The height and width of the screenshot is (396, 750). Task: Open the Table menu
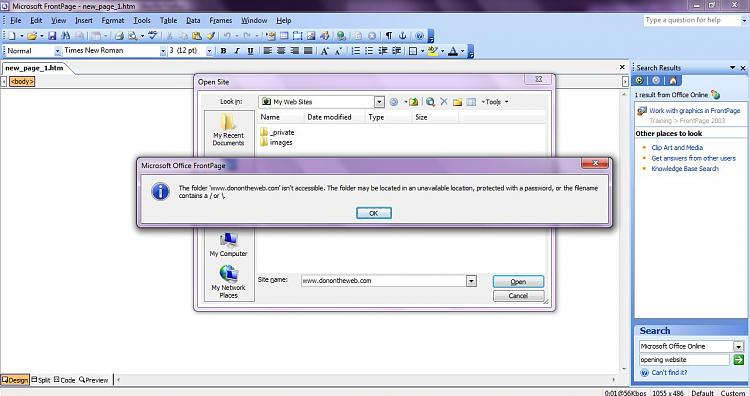pyautogui.click(x=168, y=21)
